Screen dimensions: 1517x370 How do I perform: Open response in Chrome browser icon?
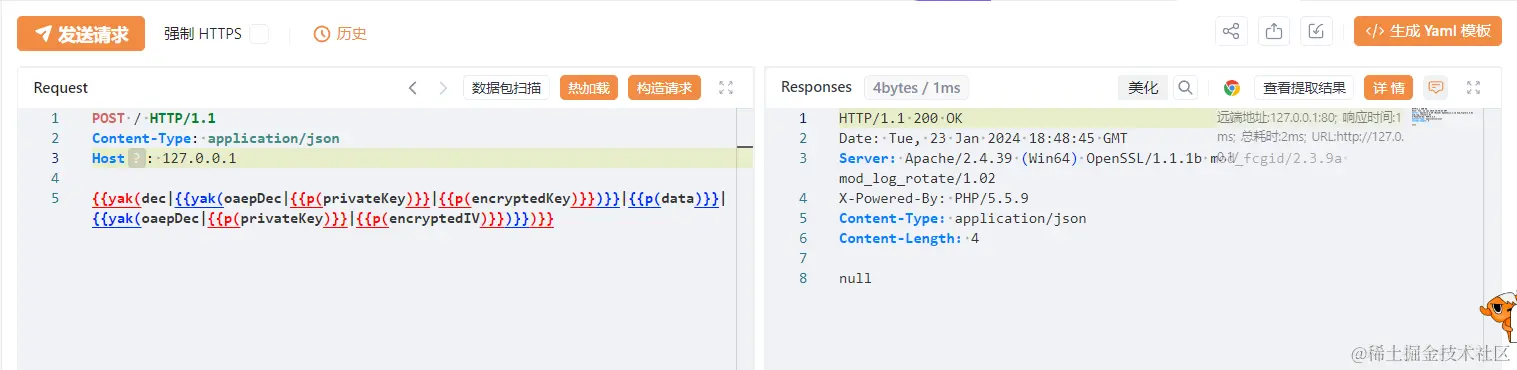click(1232, 88)
